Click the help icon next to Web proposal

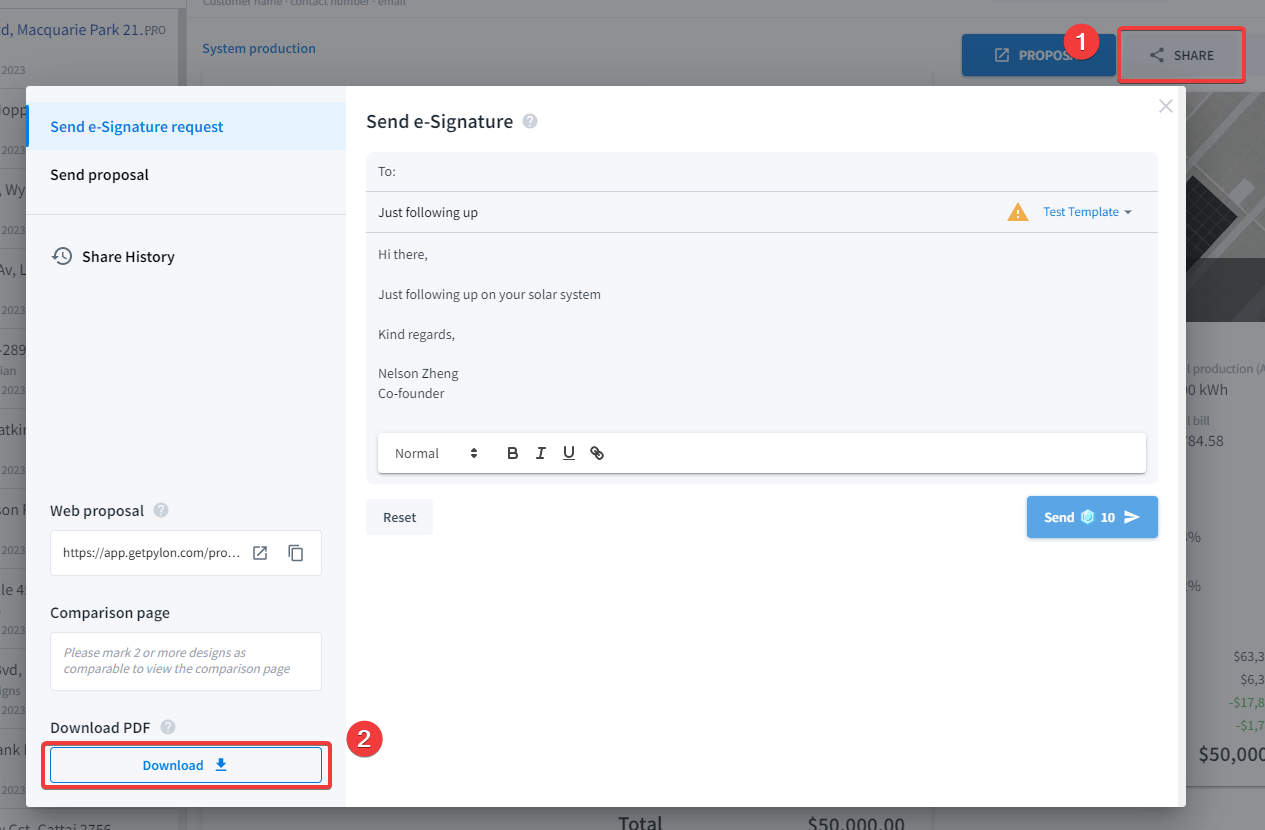pos(161,510)
